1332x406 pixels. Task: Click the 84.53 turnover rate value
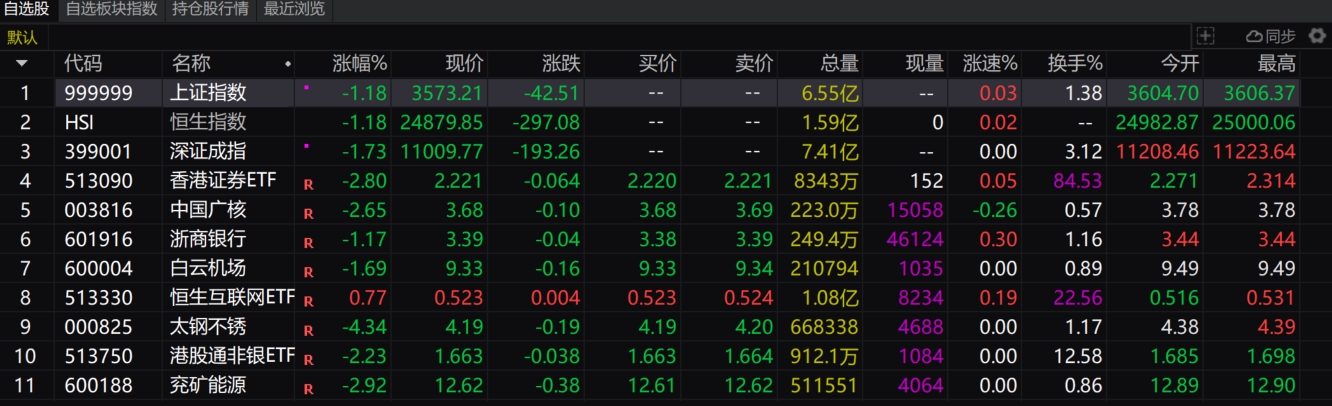pos(1078,181)
